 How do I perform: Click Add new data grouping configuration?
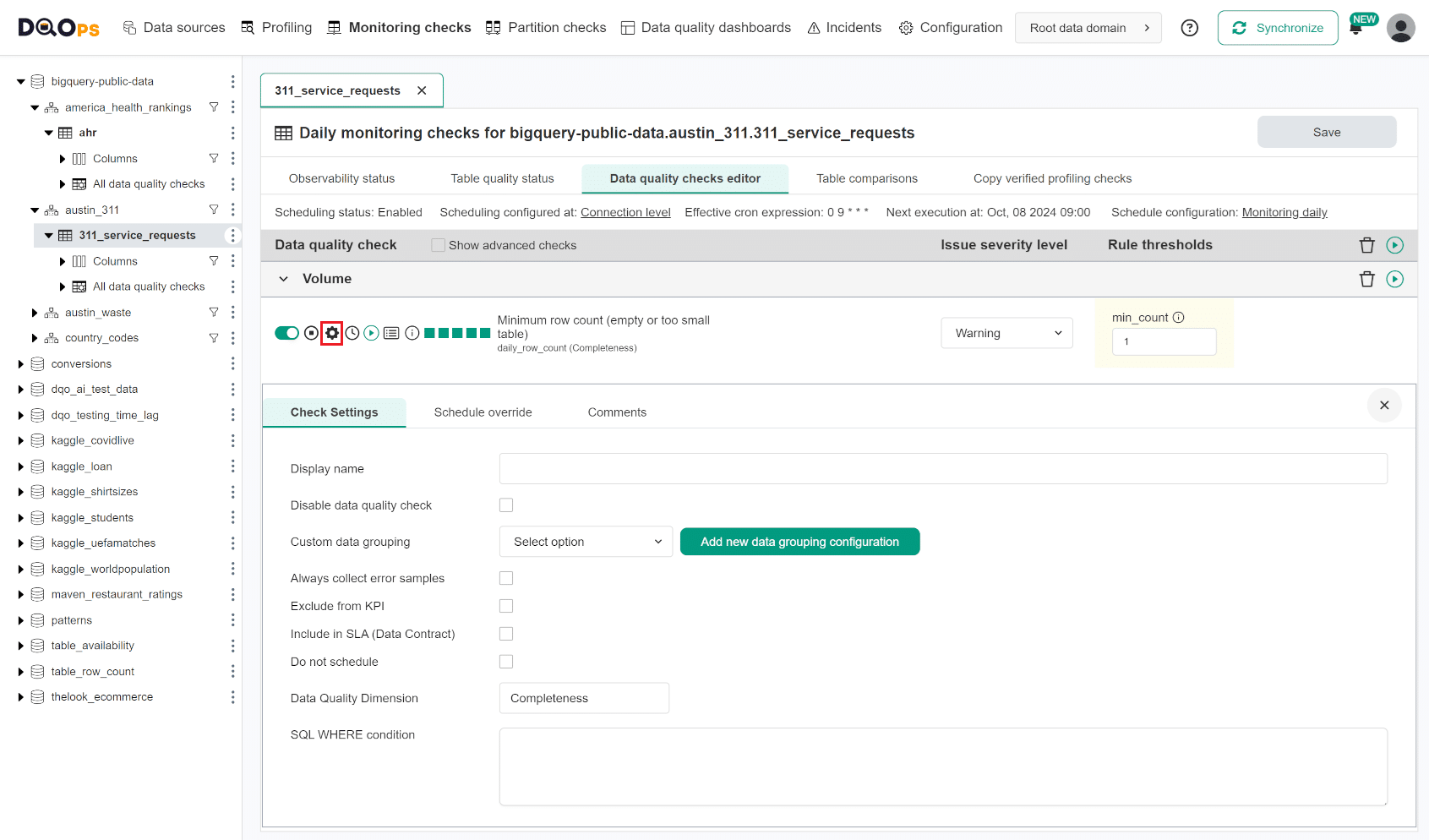point(799,542)
